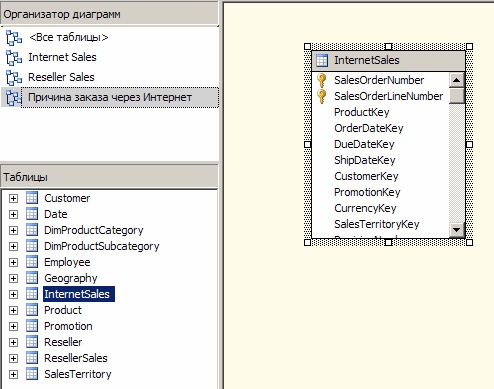Click the bottom-left resize handle of InternetSales table

click(x=307, y=243)
